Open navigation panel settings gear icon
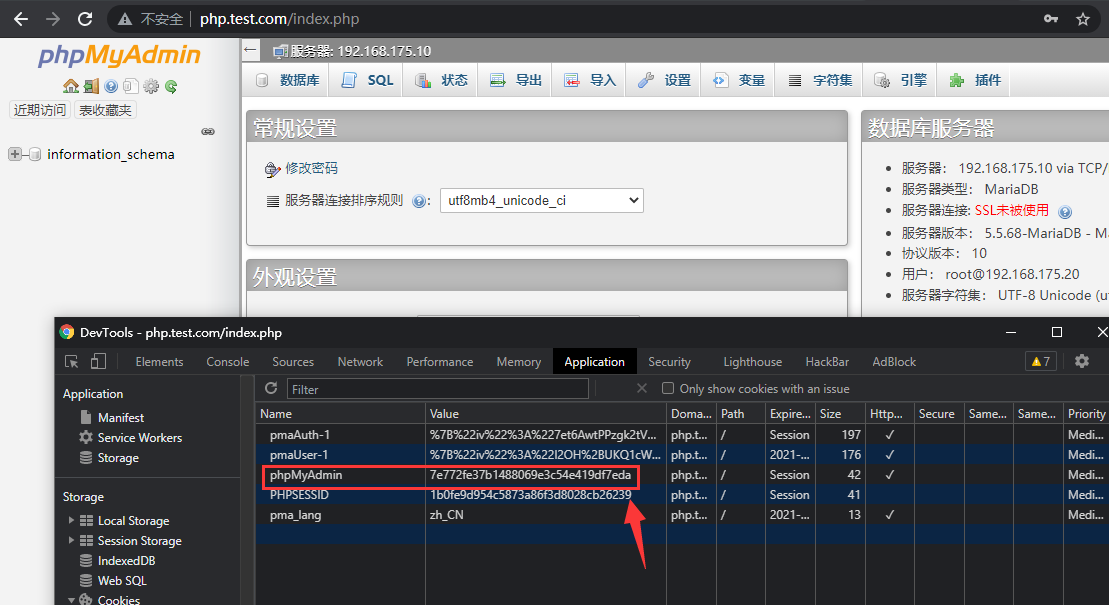 pyautogui.click(x=151, y=87)
